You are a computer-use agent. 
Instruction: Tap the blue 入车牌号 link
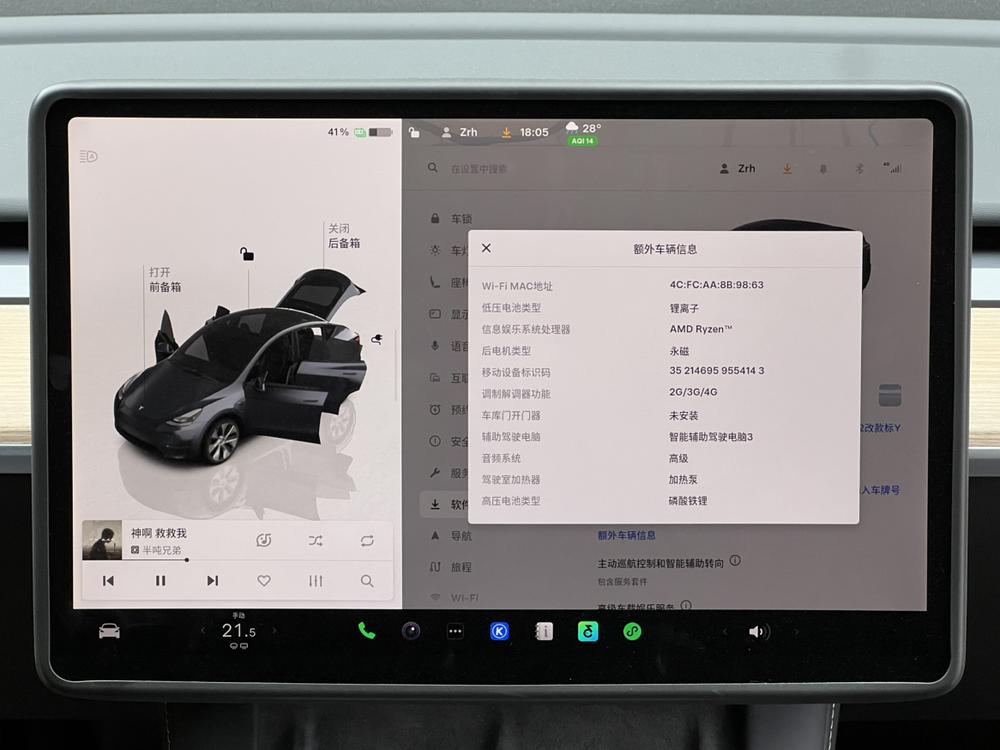pyautogui.click(x=881, y=490)
